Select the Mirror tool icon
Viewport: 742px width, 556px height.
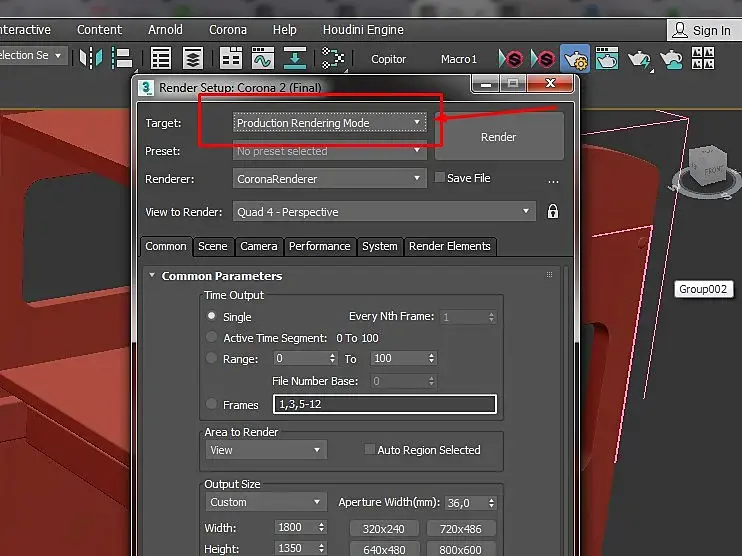tap(91, 58)
